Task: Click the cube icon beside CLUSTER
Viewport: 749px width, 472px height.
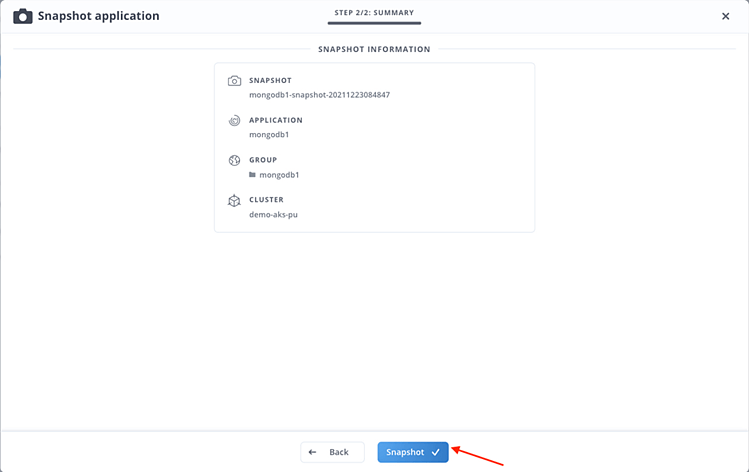Action: click(x=234, y=200)
